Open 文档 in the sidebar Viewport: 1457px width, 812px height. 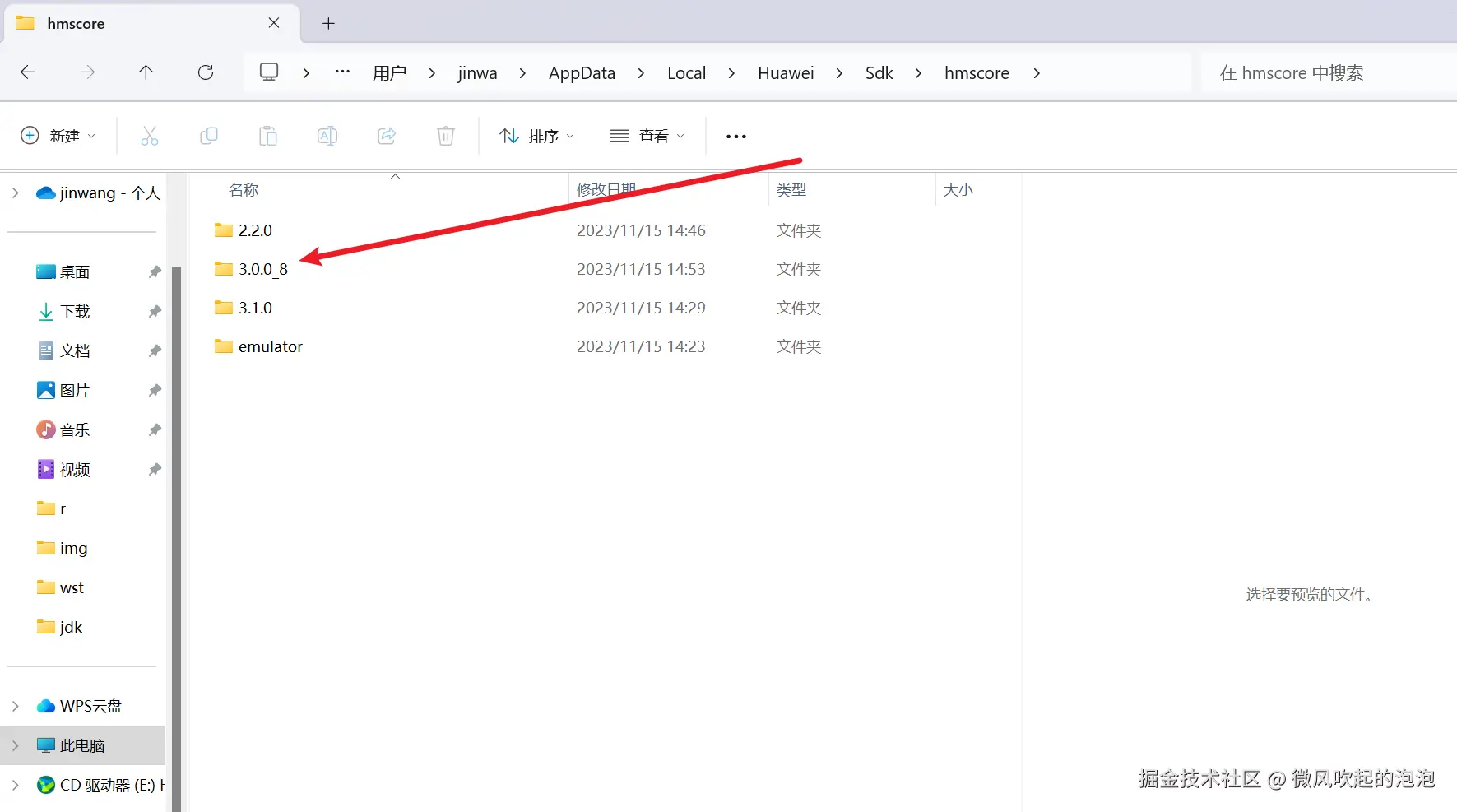pyautogui.click(x=63, y=350)
